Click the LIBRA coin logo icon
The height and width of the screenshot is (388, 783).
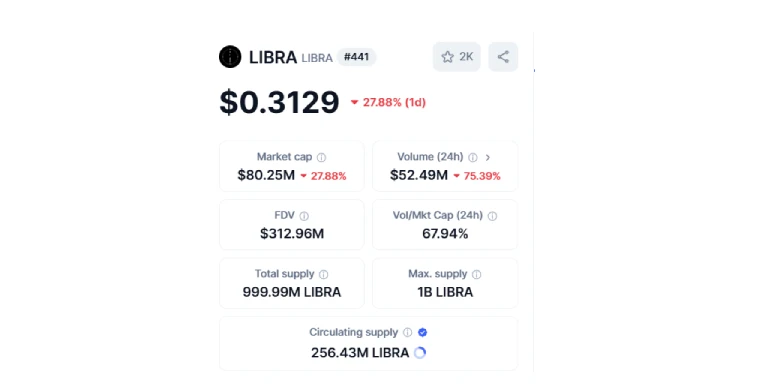(x=230, y=57)
